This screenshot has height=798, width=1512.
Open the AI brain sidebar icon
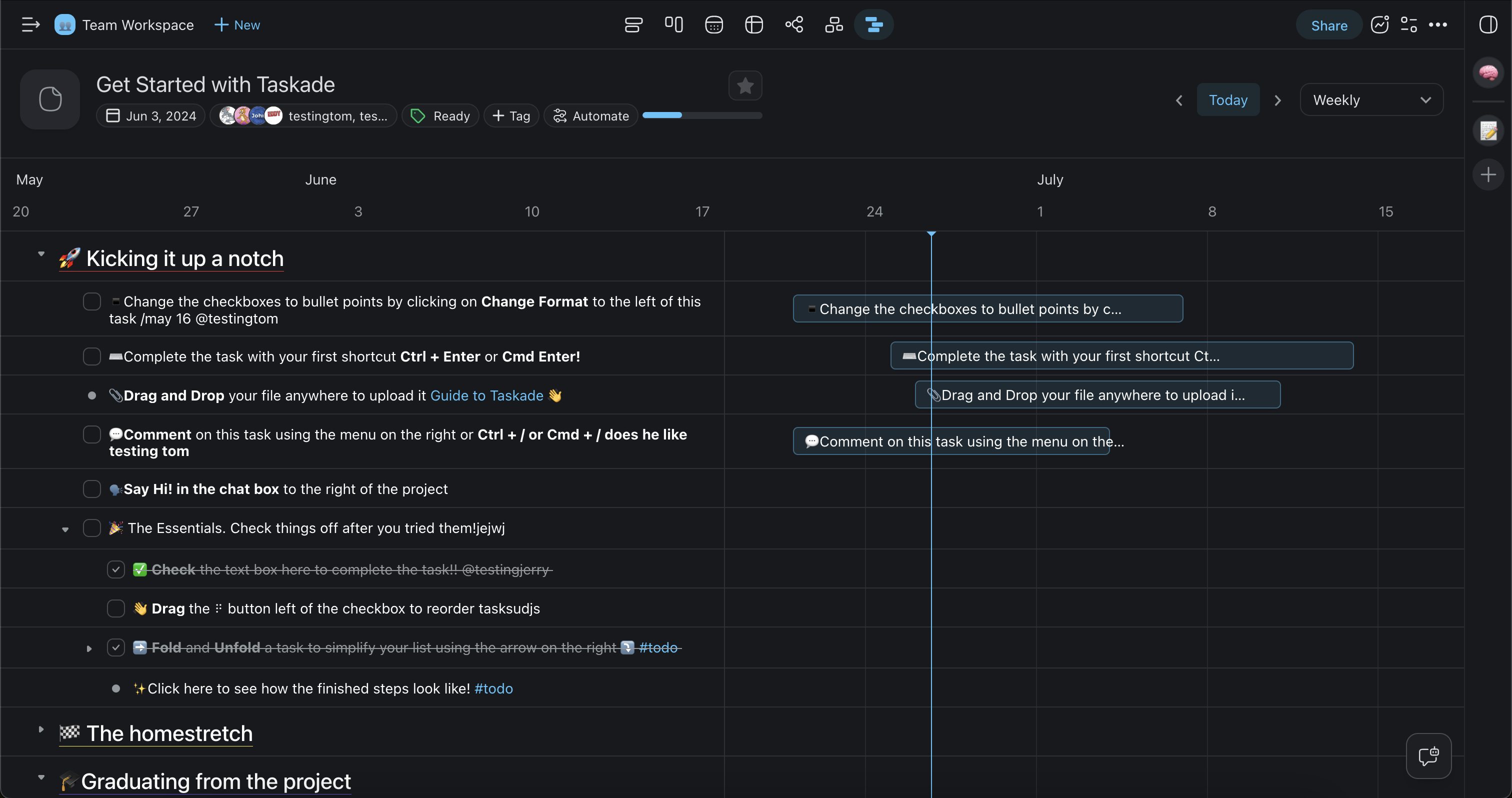pyautogui.click(x=1488, y=73)
